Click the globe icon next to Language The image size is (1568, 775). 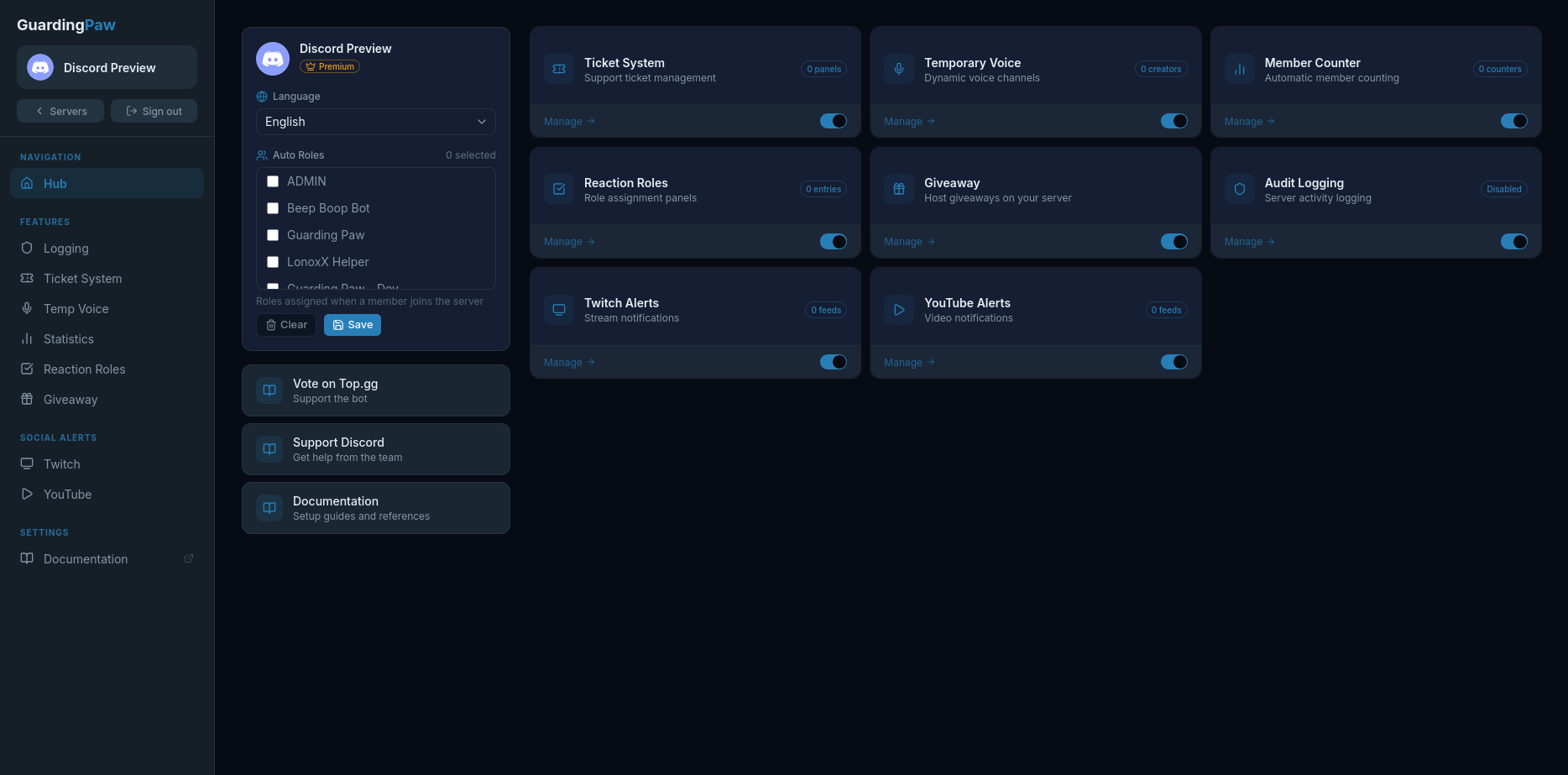(262, 97)
